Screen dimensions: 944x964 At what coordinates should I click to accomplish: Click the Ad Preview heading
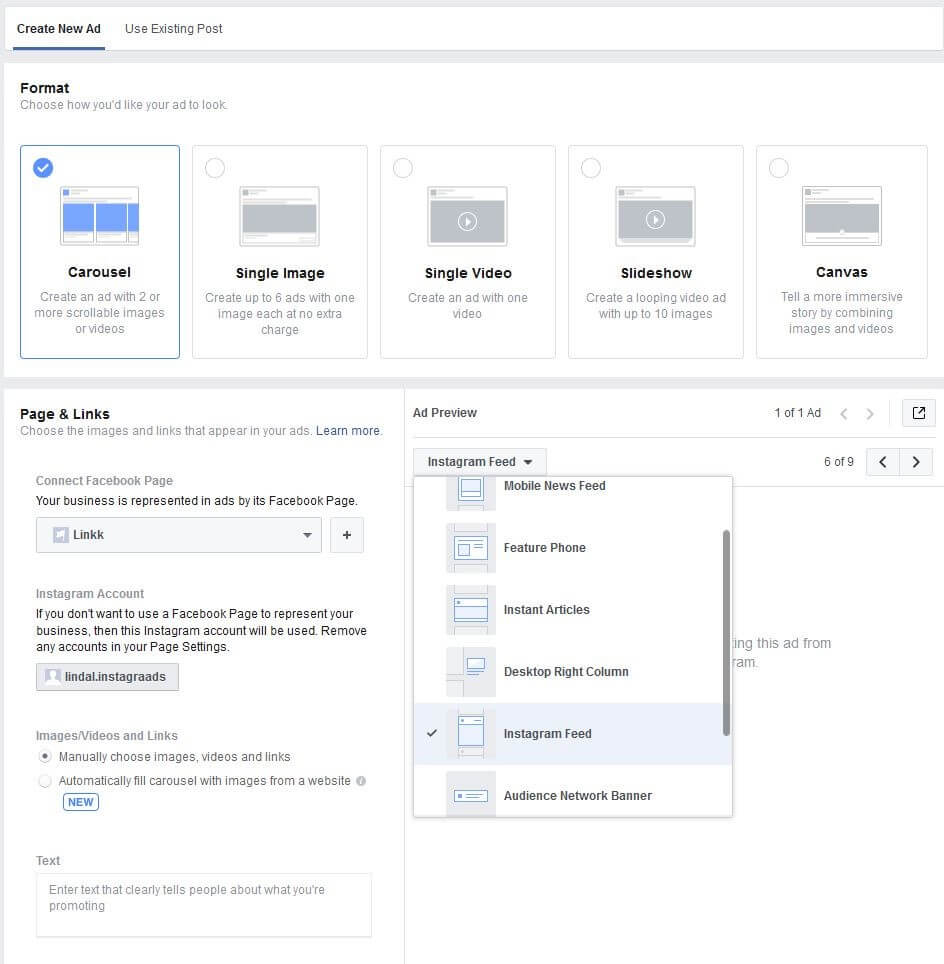[445, 413]
